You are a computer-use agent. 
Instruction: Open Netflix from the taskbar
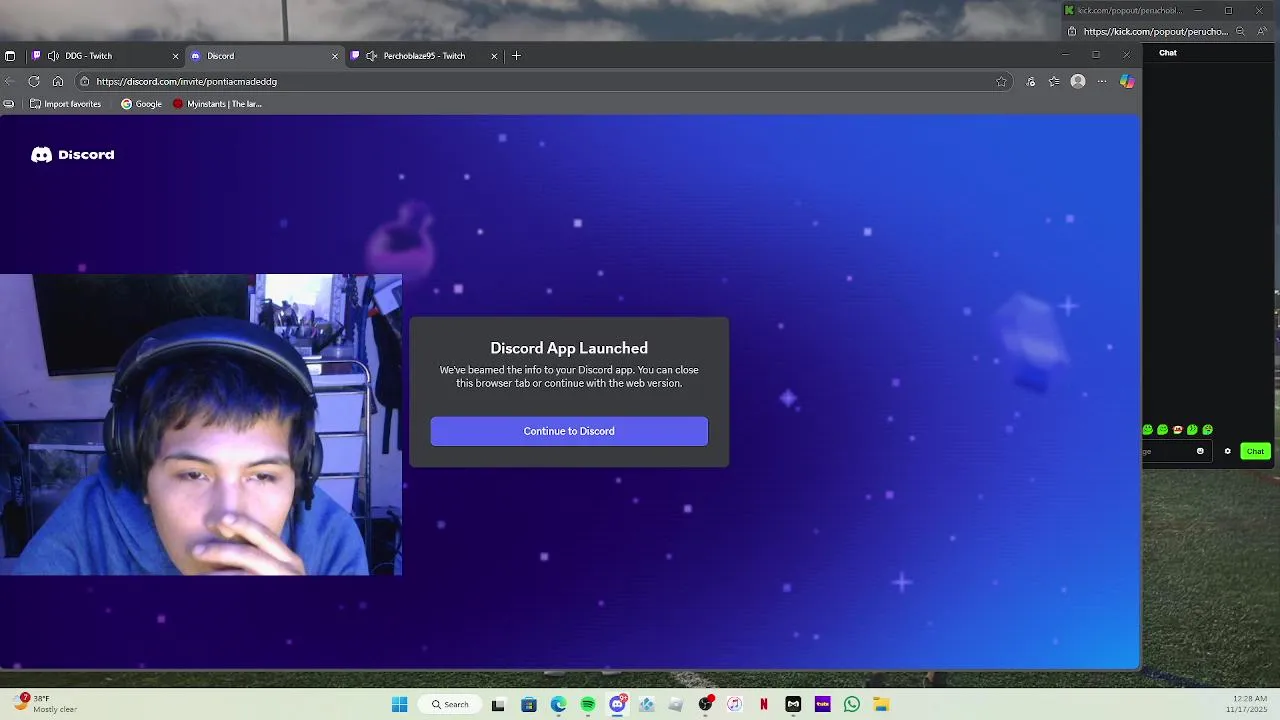tap(764, 704)
